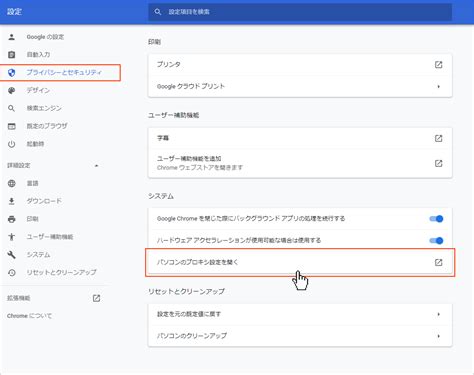Click the globe icon next to 言語

[x=12, y=183]
